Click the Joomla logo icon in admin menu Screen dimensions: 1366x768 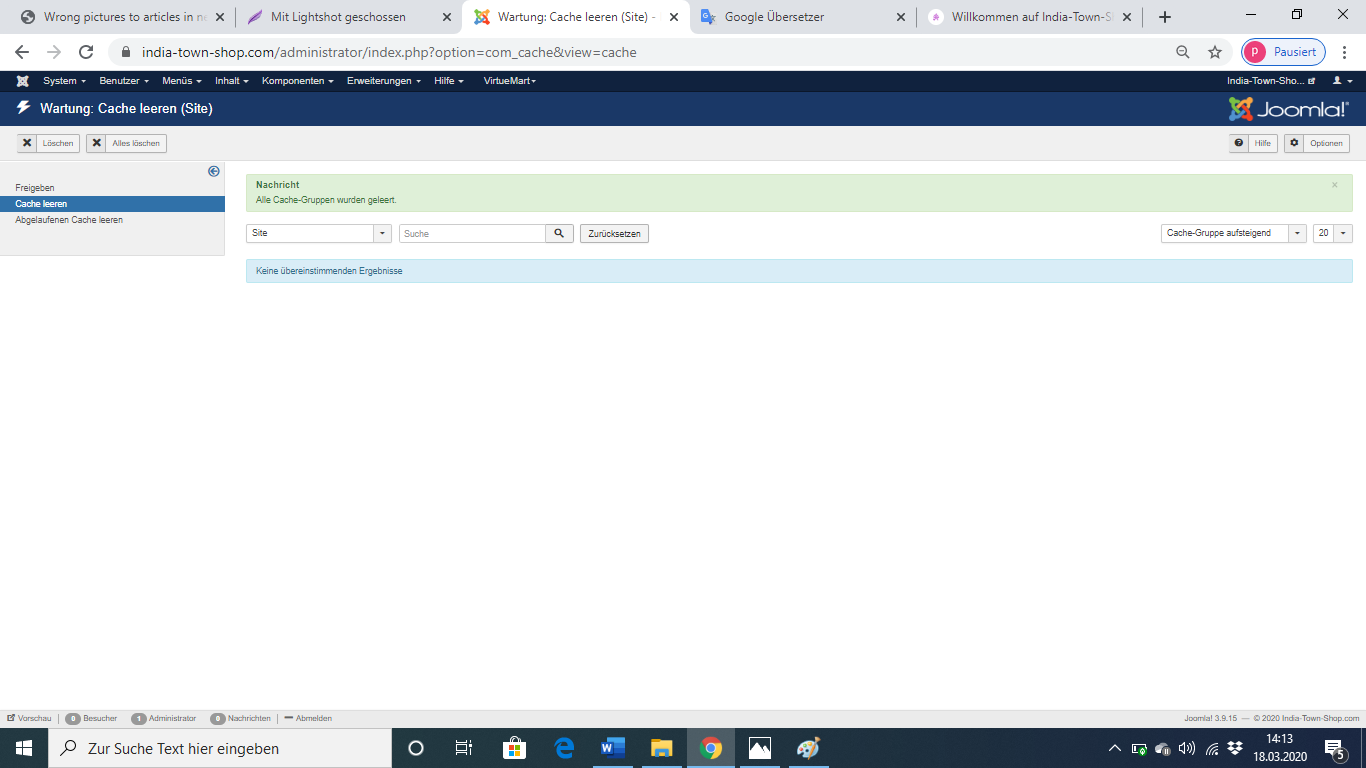click(x=22, y=81)
